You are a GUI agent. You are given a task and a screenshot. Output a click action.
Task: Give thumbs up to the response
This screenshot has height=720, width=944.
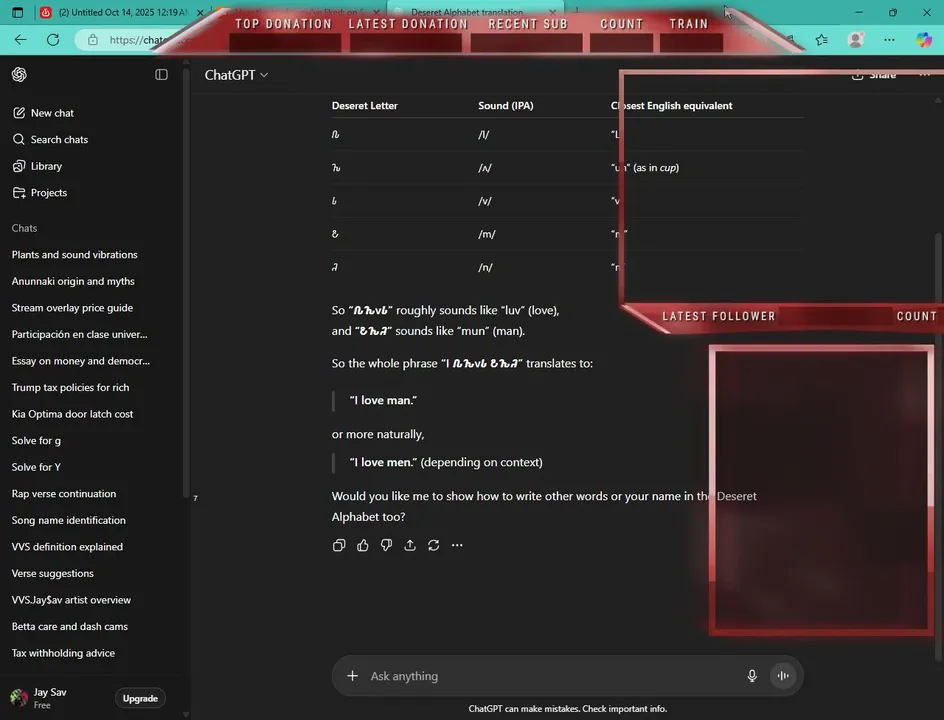tap(362, 545)
